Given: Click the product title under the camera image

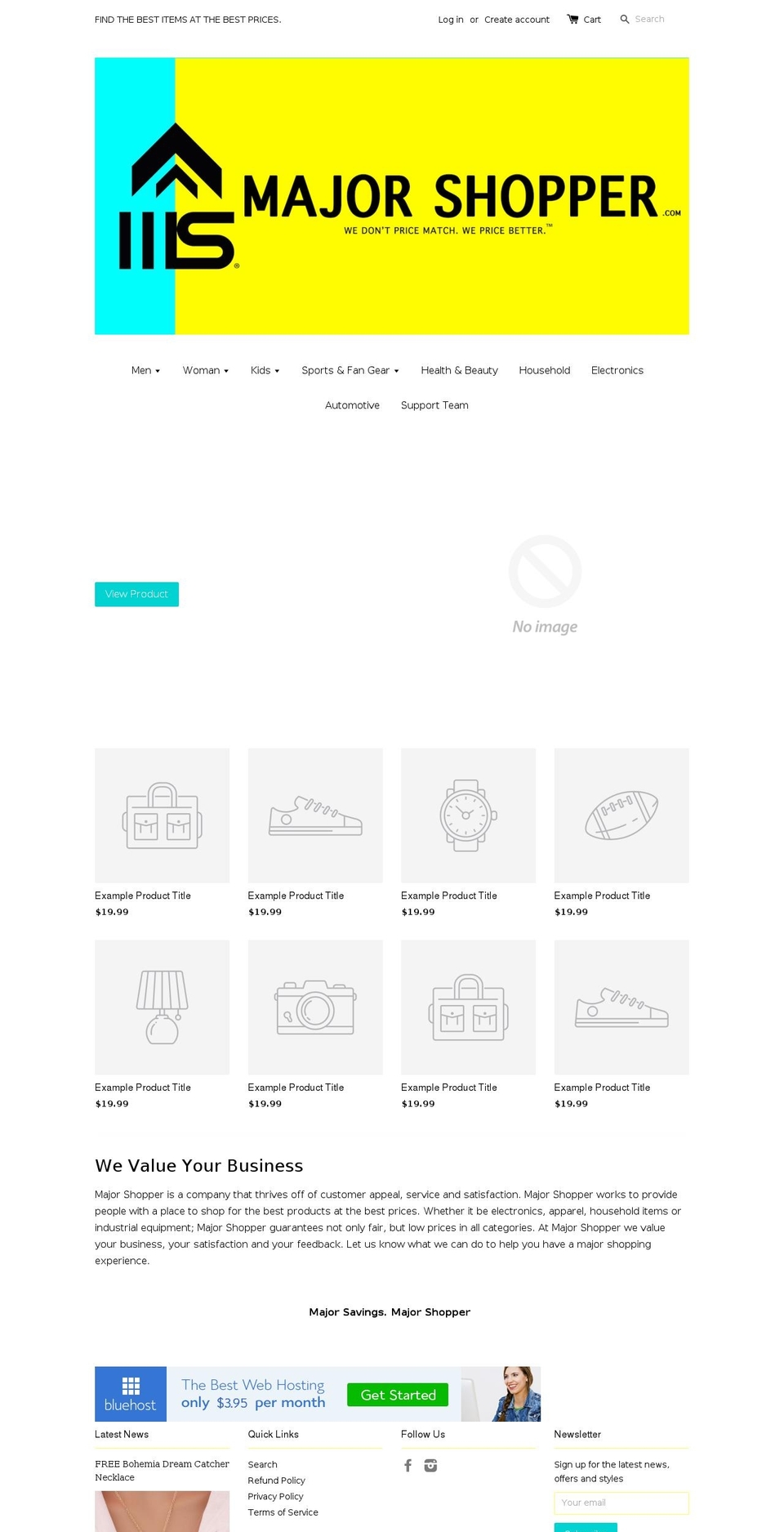Looking at the screenshot, I should coord(296,1088).
